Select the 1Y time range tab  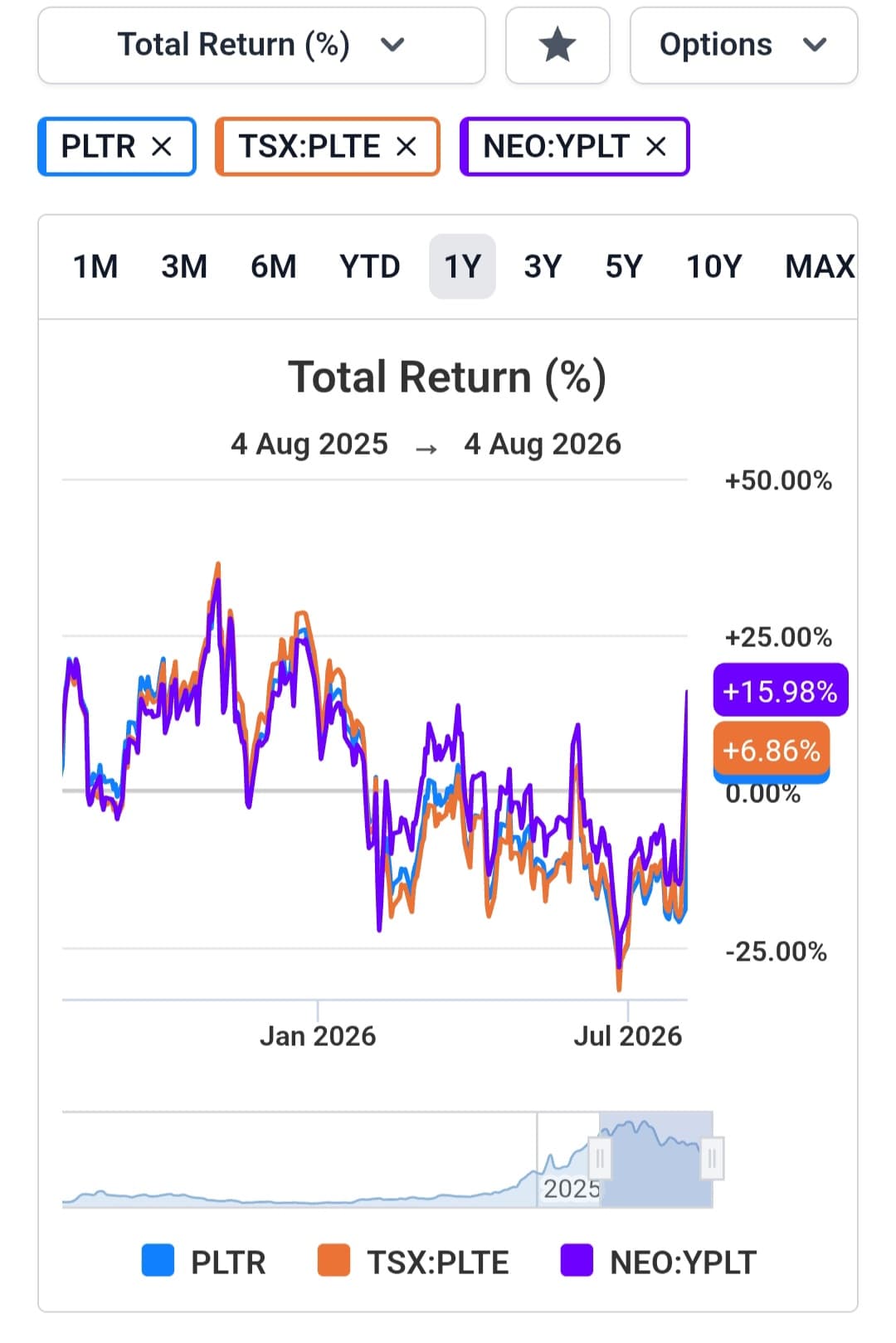(462, 266)
